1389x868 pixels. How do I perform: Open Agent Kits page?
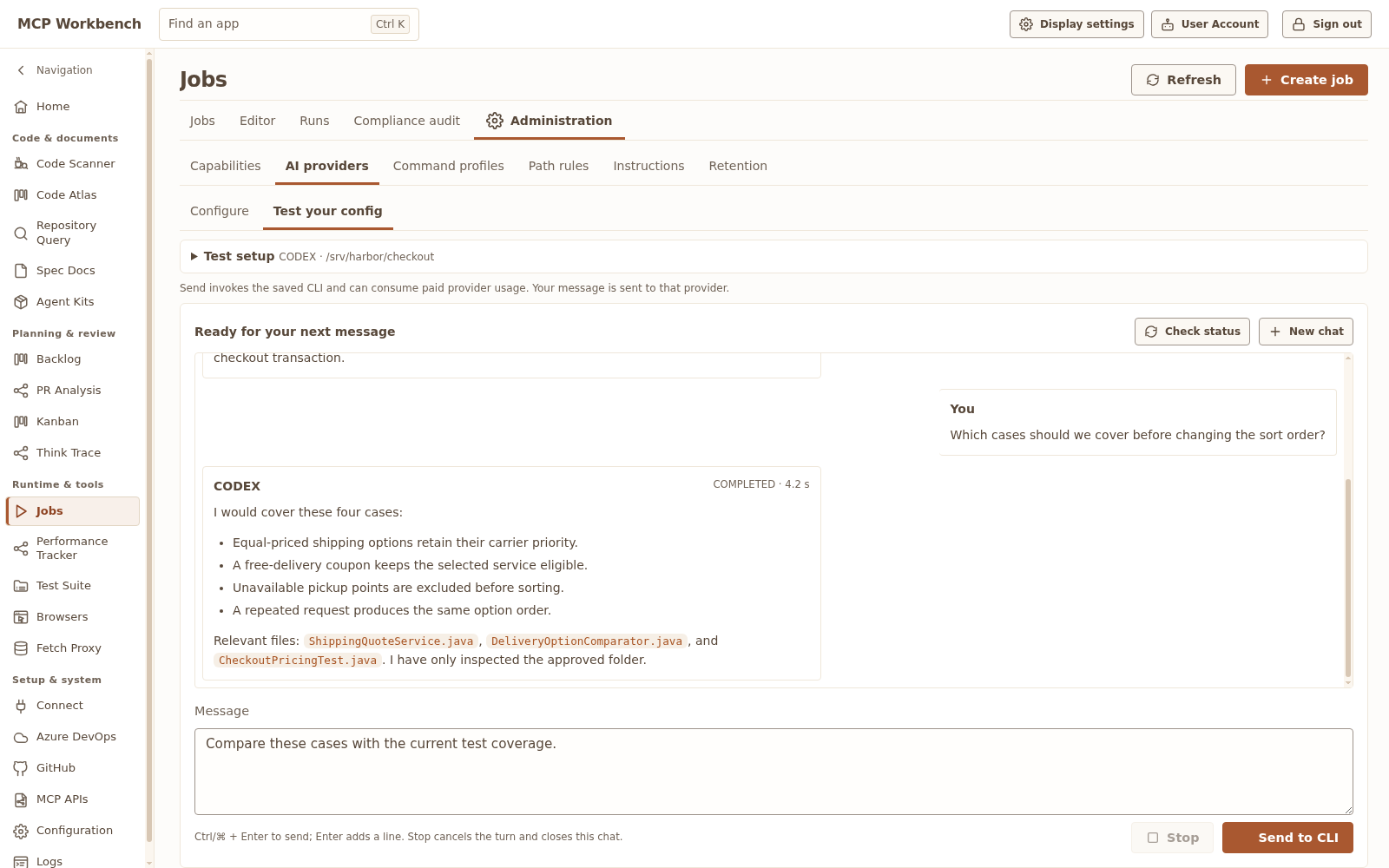tap(73, 302)
